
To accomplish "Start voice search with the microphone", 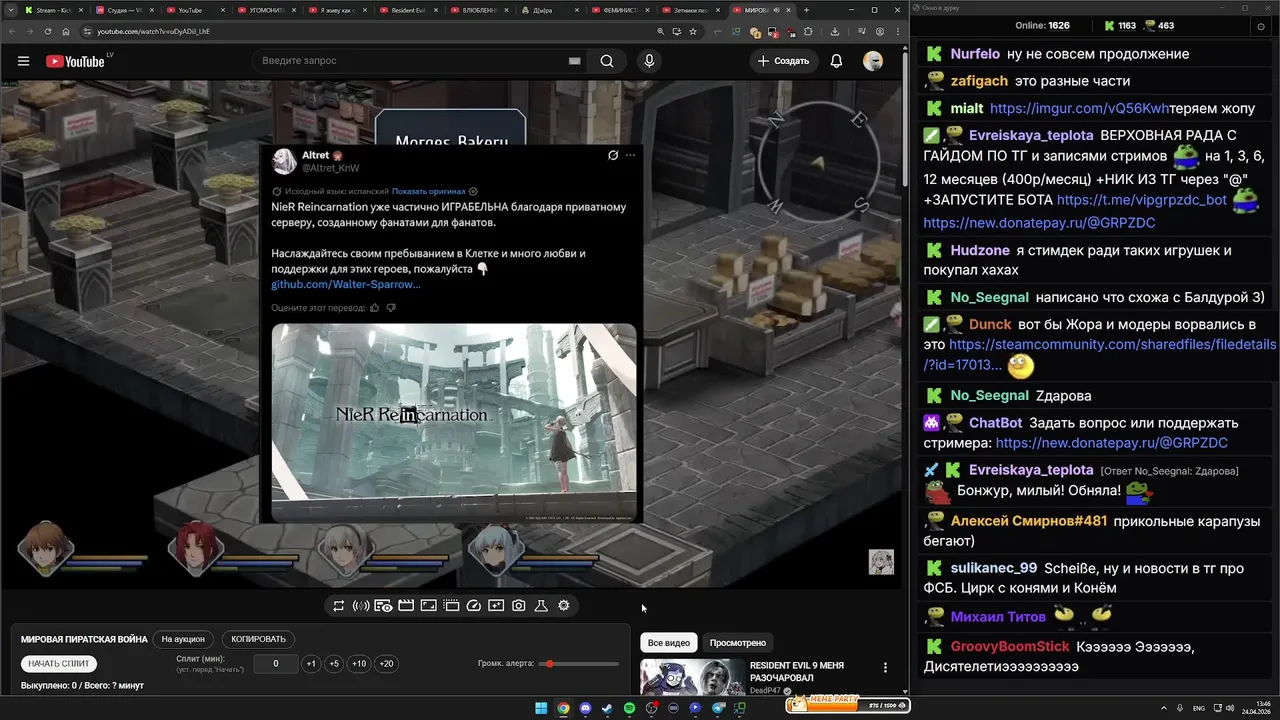I will pos(649,61).
